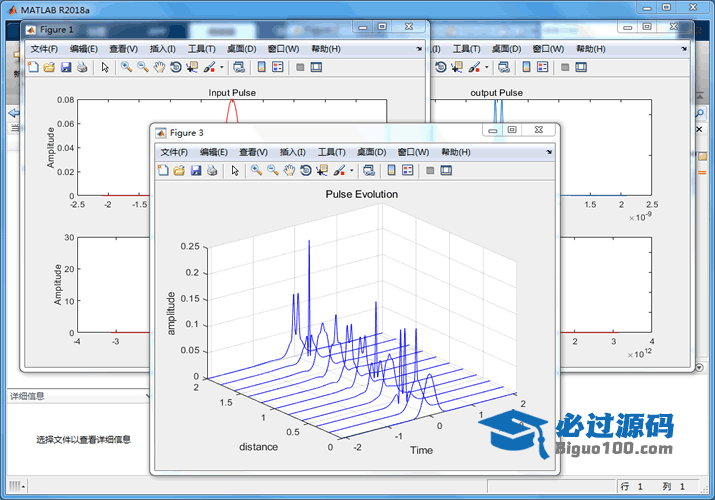Open 工具(T) menu in Figure 1
Image resolution: width=715 pixels, height=500 pixels.
pos(202,49)
